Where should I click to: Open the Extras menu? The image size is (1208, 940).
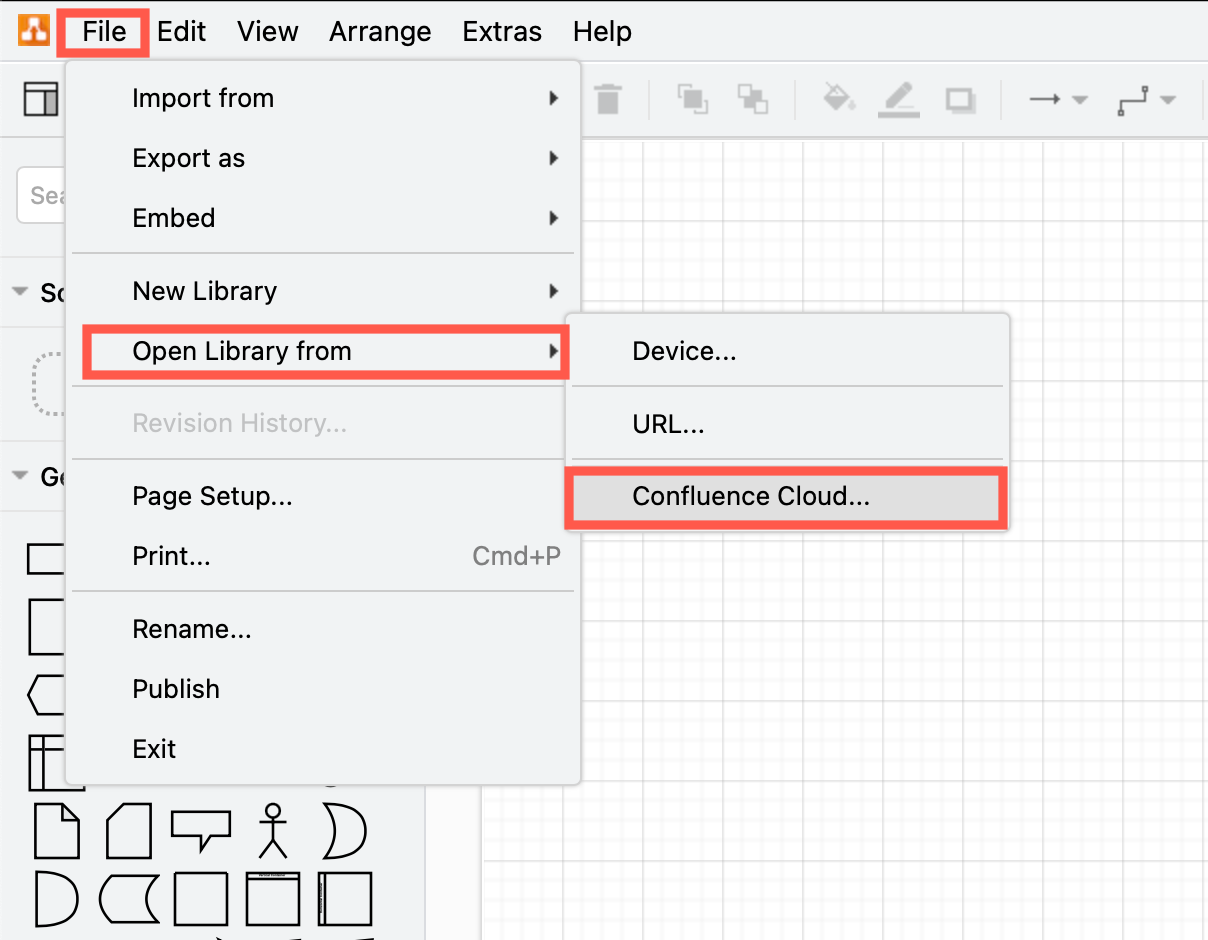[502, 31]
